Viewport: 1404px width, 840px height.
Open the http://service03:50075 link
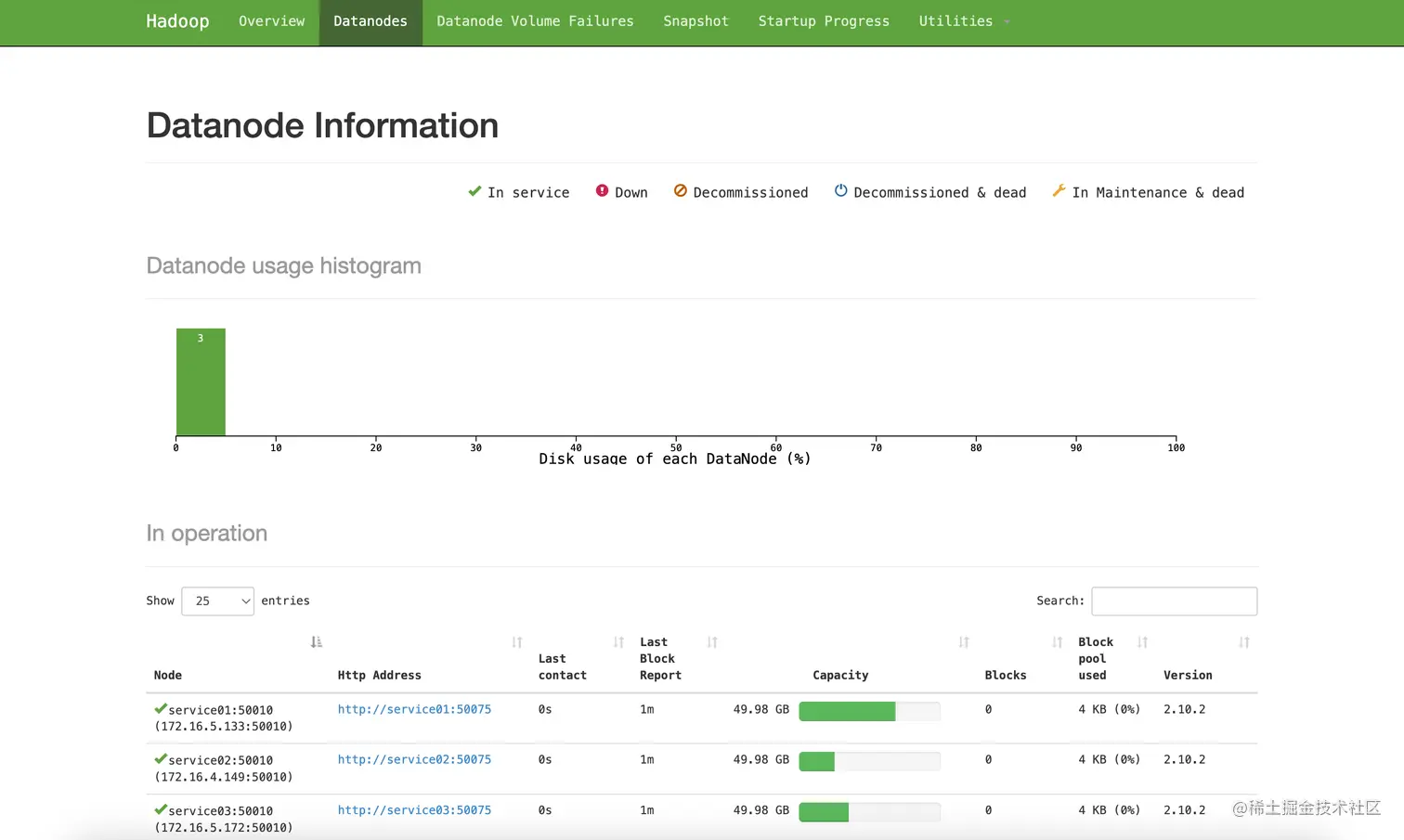[x=414, y=810]
